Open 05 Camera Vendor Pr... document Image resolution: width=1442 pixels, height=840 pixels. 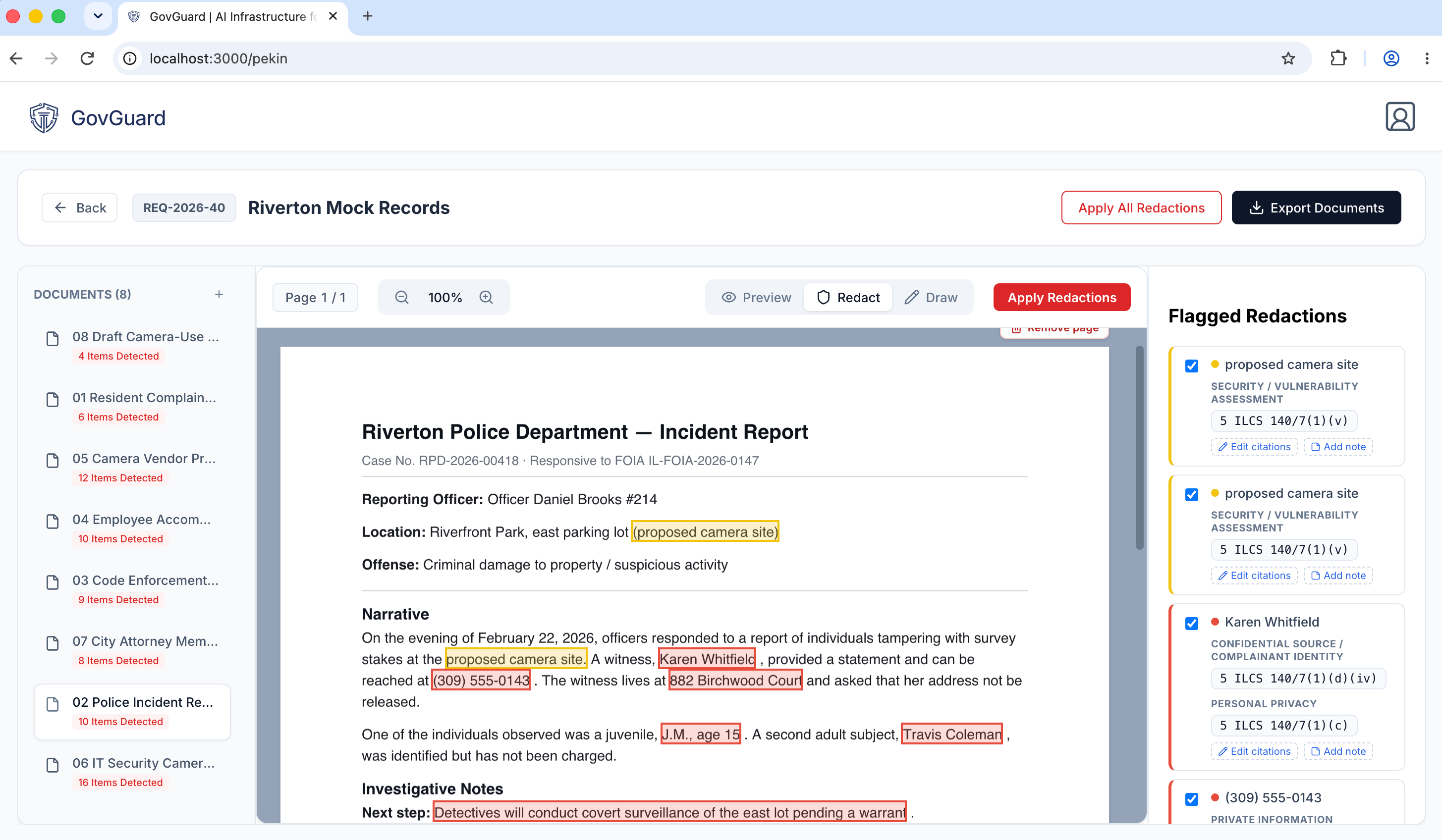click(x=132, y=467)
